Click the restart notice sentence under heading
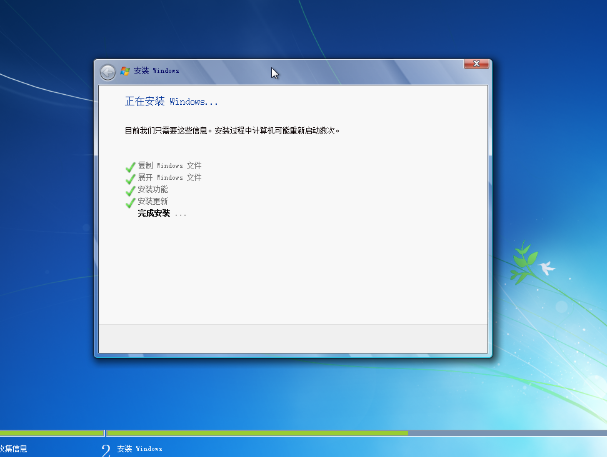The width and height of the screenshot is (607, 457). [239, 130]
